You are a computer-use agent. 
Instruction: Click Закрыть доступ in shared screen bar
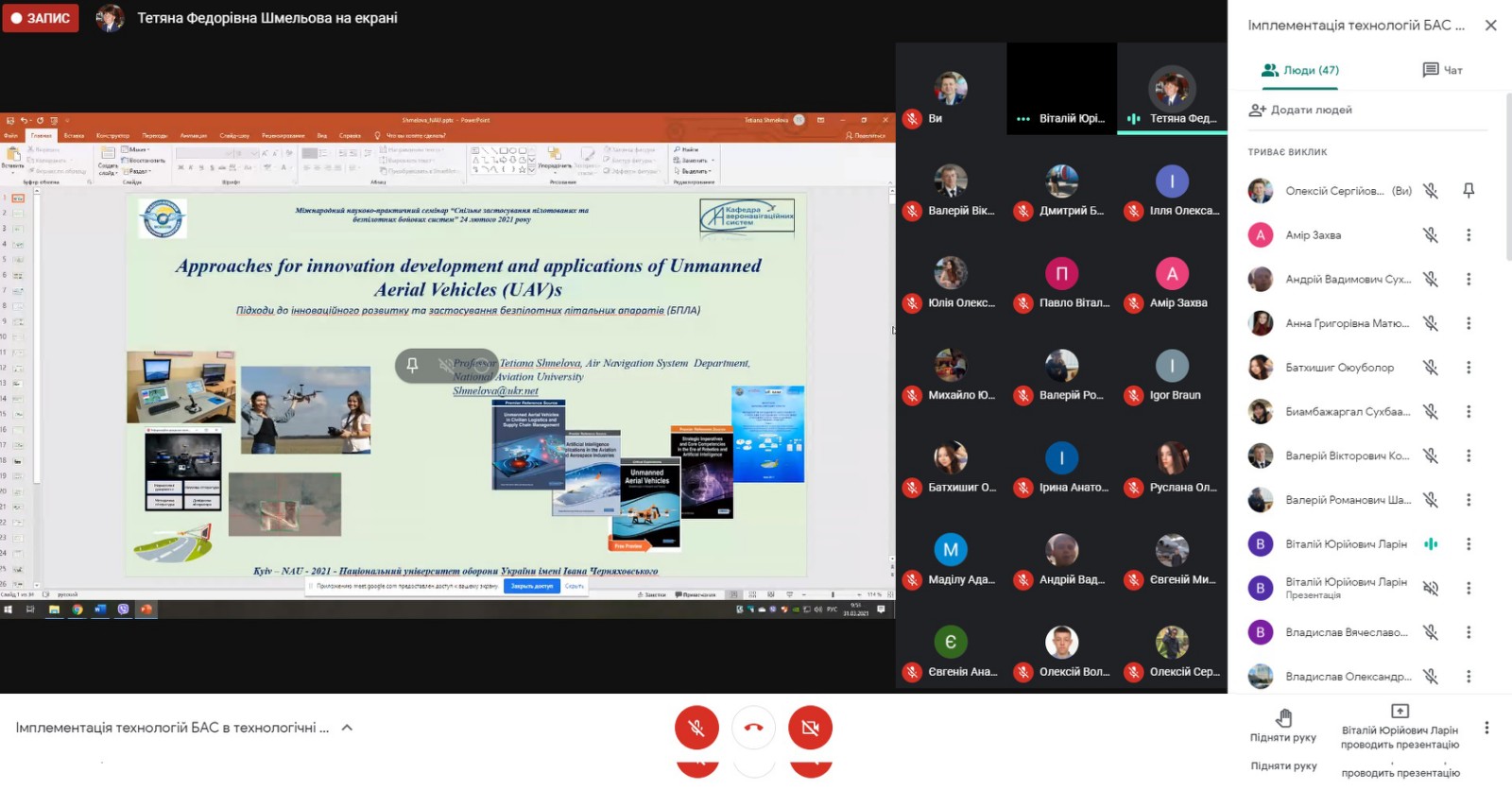tap(532, 586)
